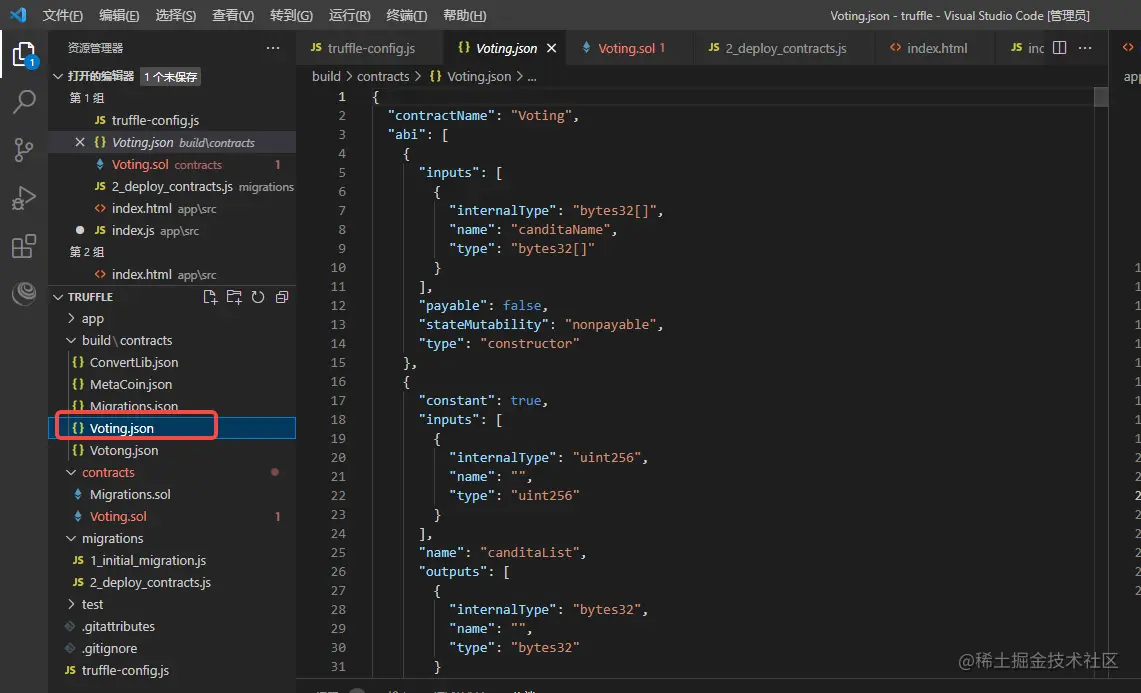Image resolution: width=1141 pixels, height=693 pixels.
Task: Open Voting.json in file tree
Action: [172, 428]
